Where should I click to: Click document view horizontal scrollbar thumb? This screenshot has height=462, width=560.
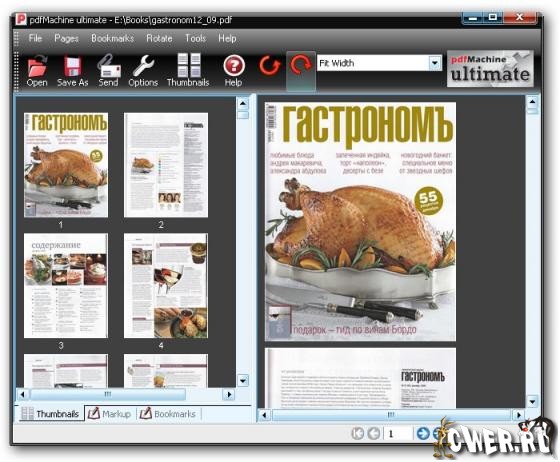coord(391,415)
